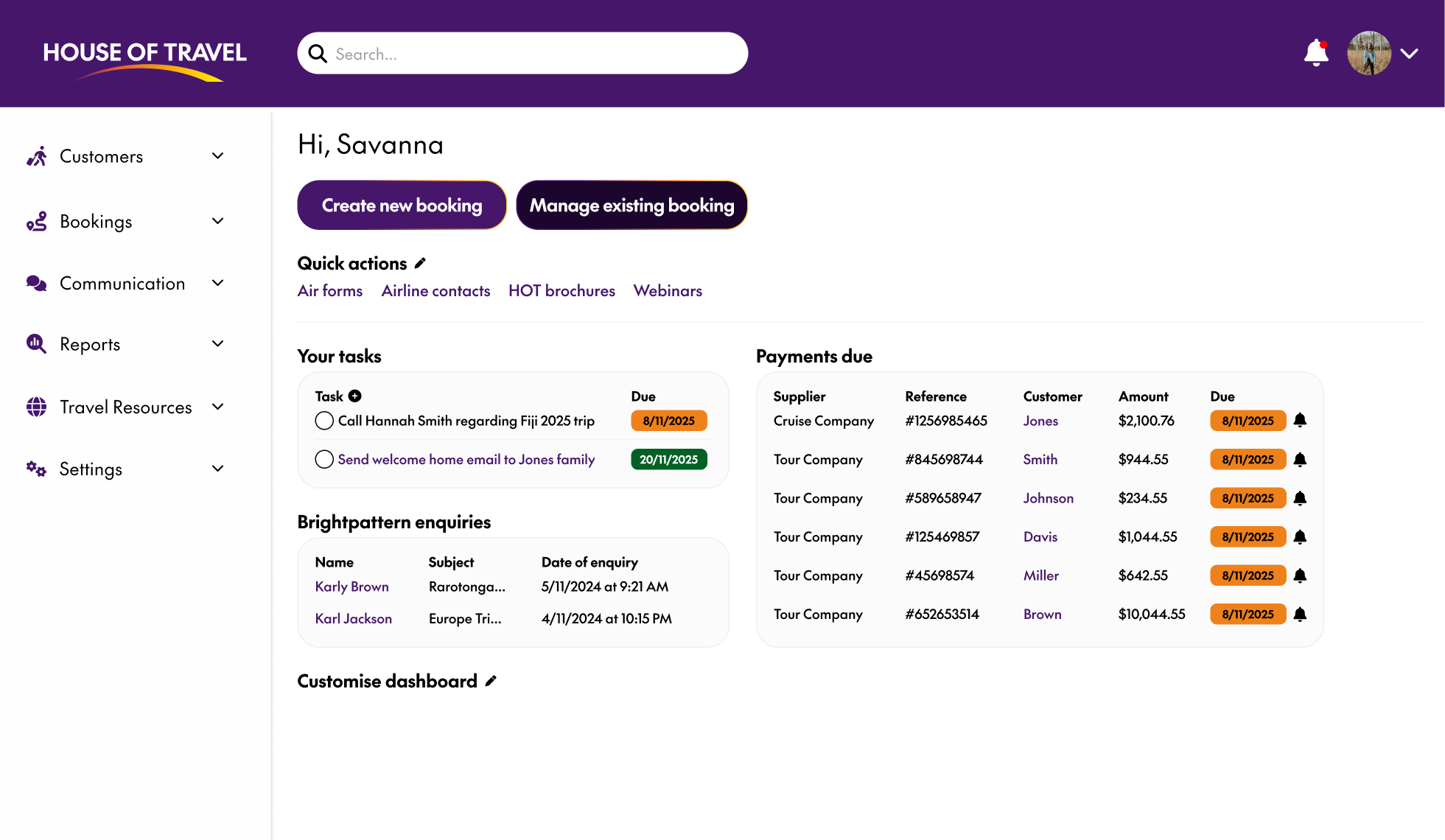The height and width of the screenshot is (840, 1445).
Task: Click the 8/11/2025 badge for Jones payment
Action: coord(1248,421)
